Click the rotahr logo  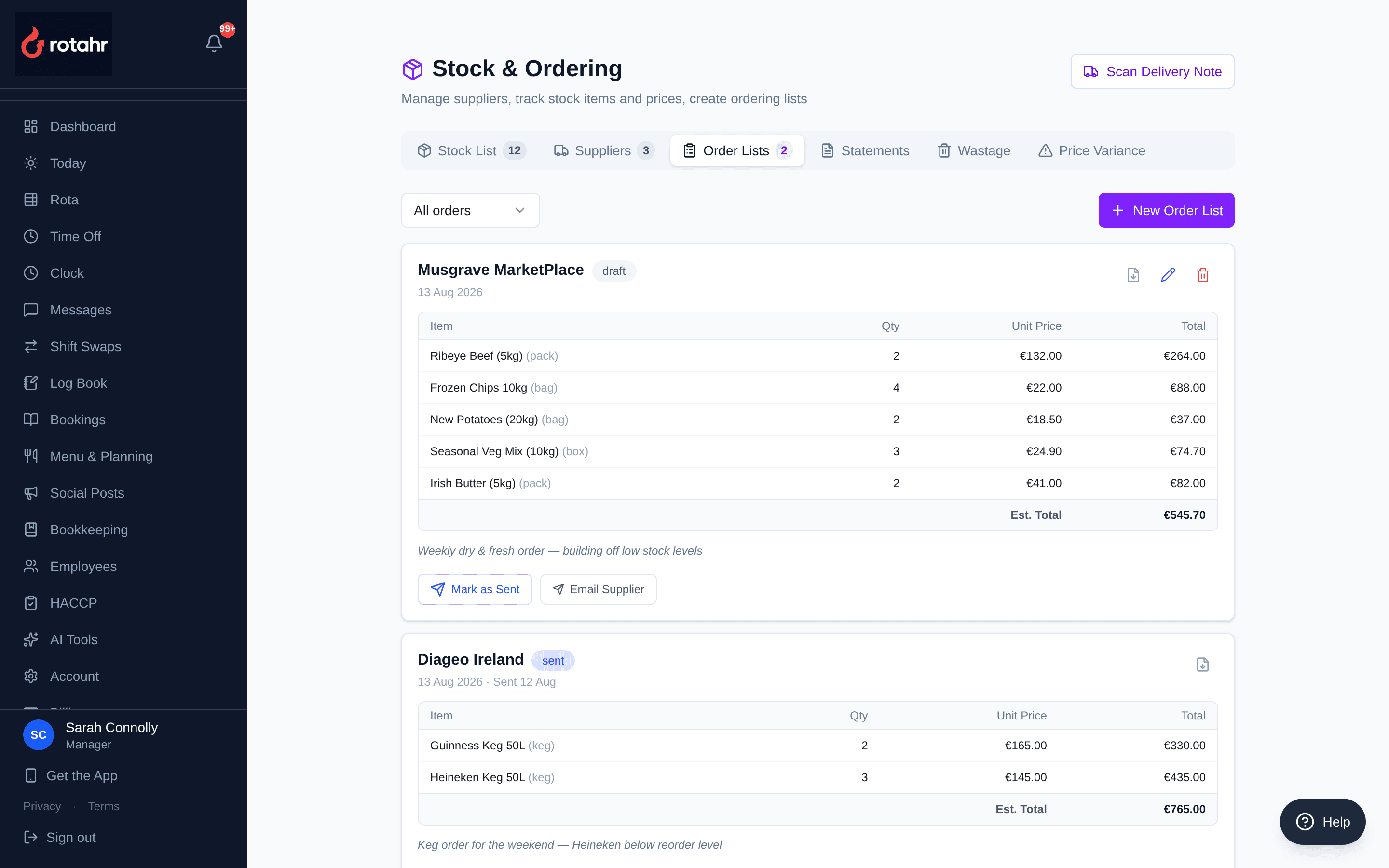pyautogui.click(x=64, y=43)
